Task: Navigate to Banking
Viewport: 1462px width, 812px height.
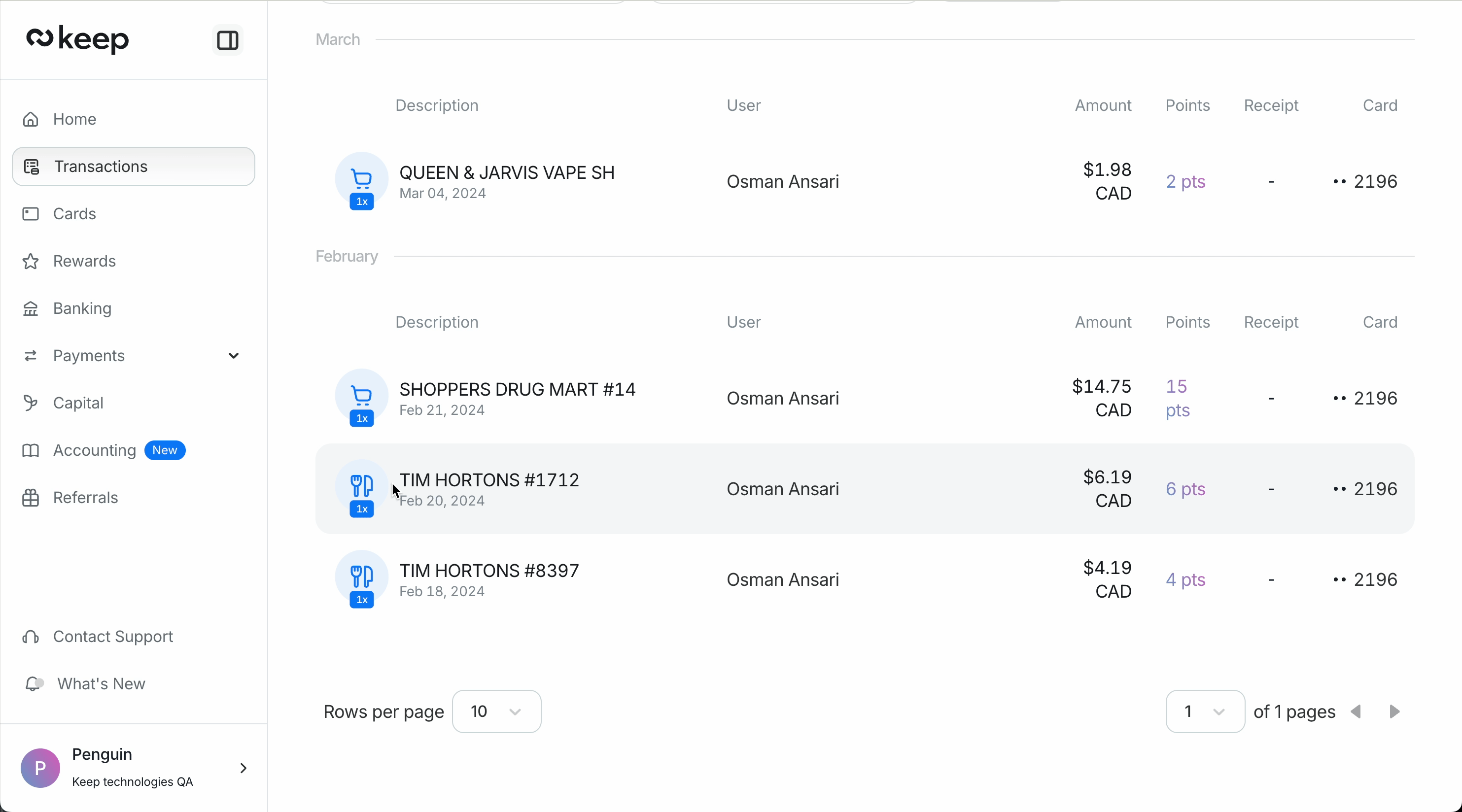Action: pyautogui.click(x=134, y=308)
